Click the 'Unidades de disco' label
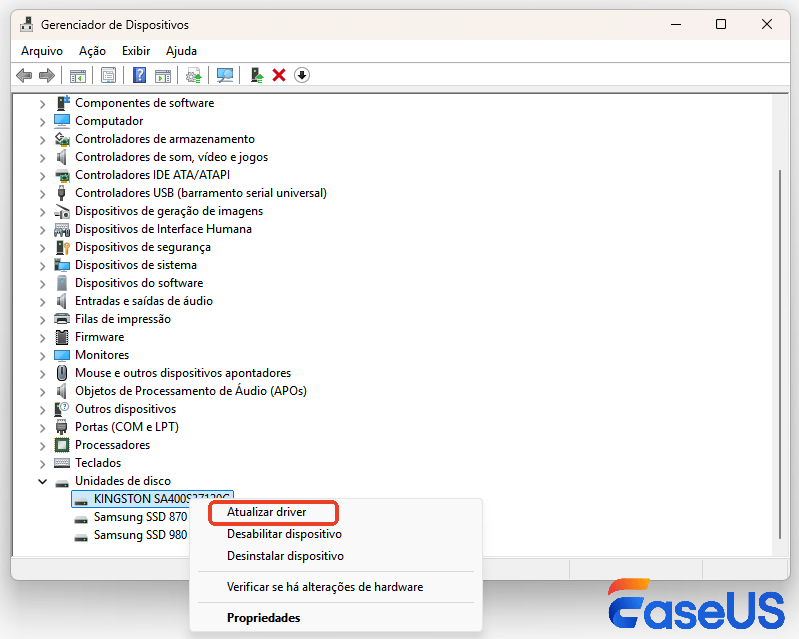 click(x=123, y=481)
